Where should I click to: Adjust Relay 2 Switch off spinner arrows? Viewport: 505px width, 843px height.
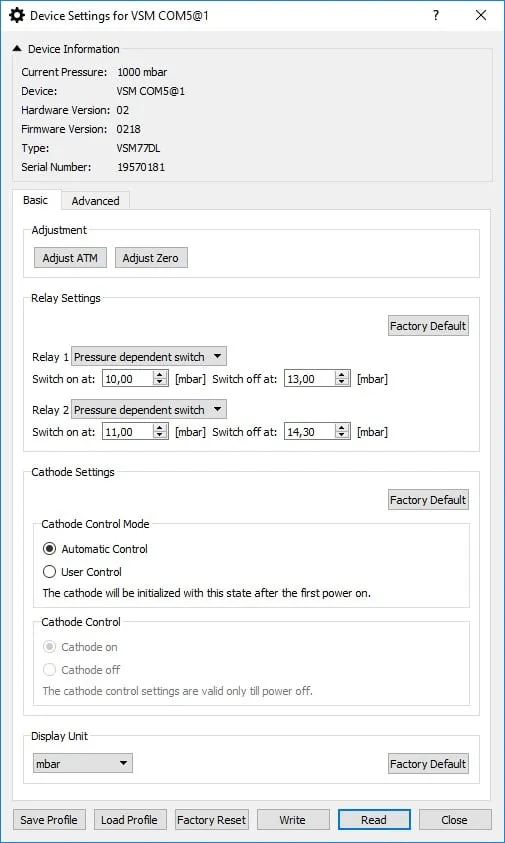click(x=342, y=432)
